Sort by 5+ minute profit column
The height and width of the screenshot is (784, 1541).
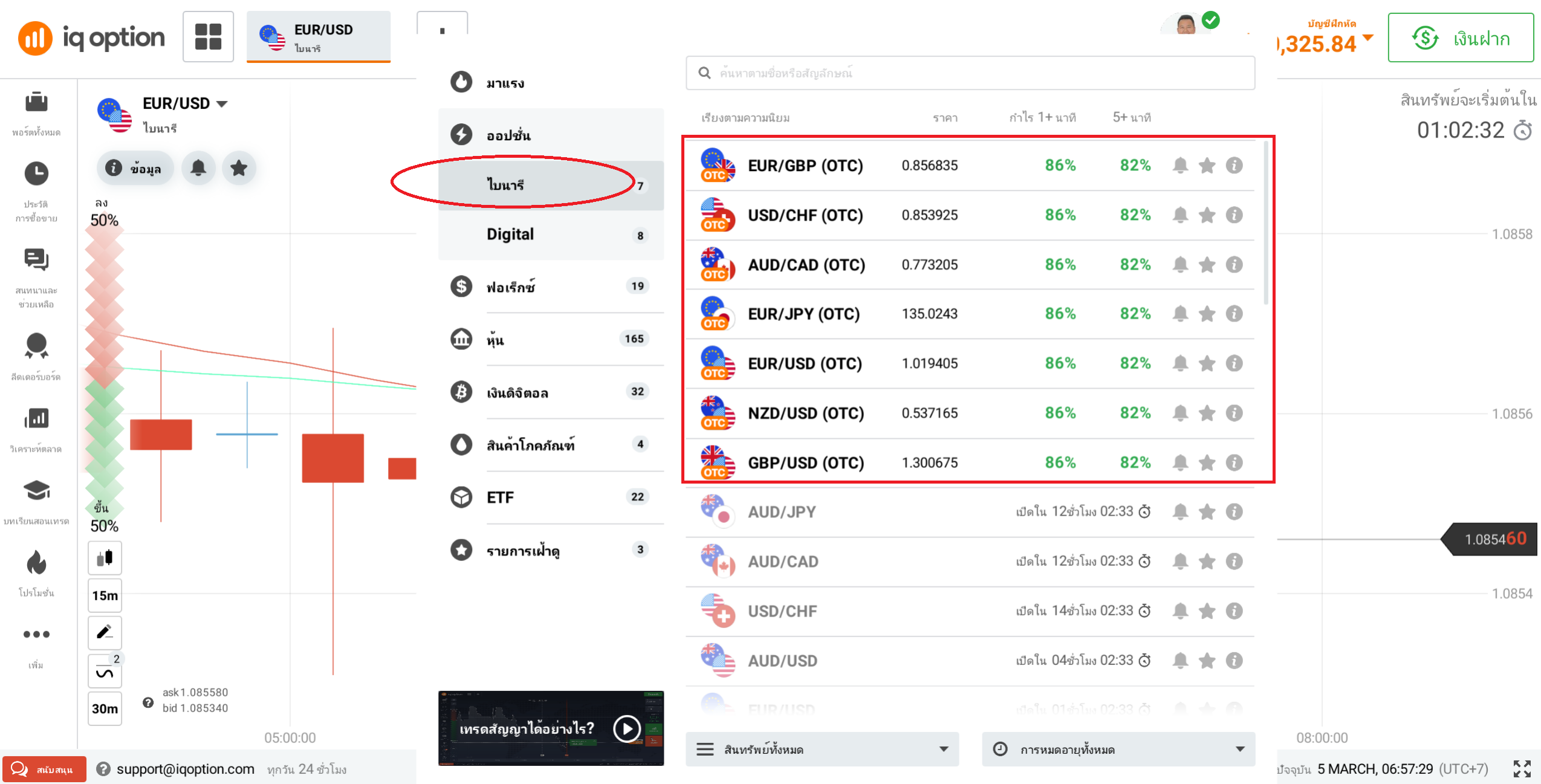click(x=1132, y=117)
